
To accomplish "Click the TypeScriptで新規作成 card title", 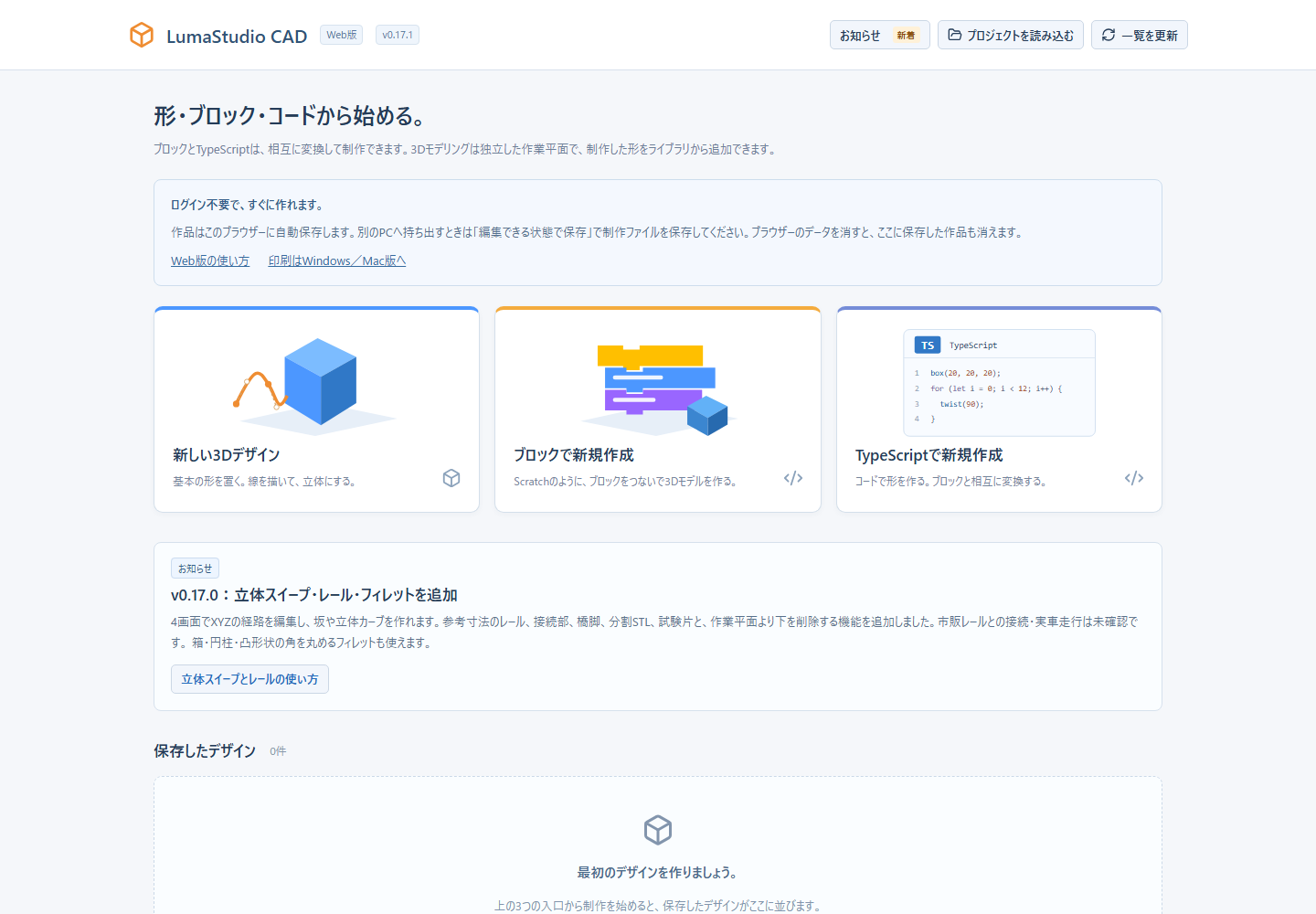I will [929, 455].
